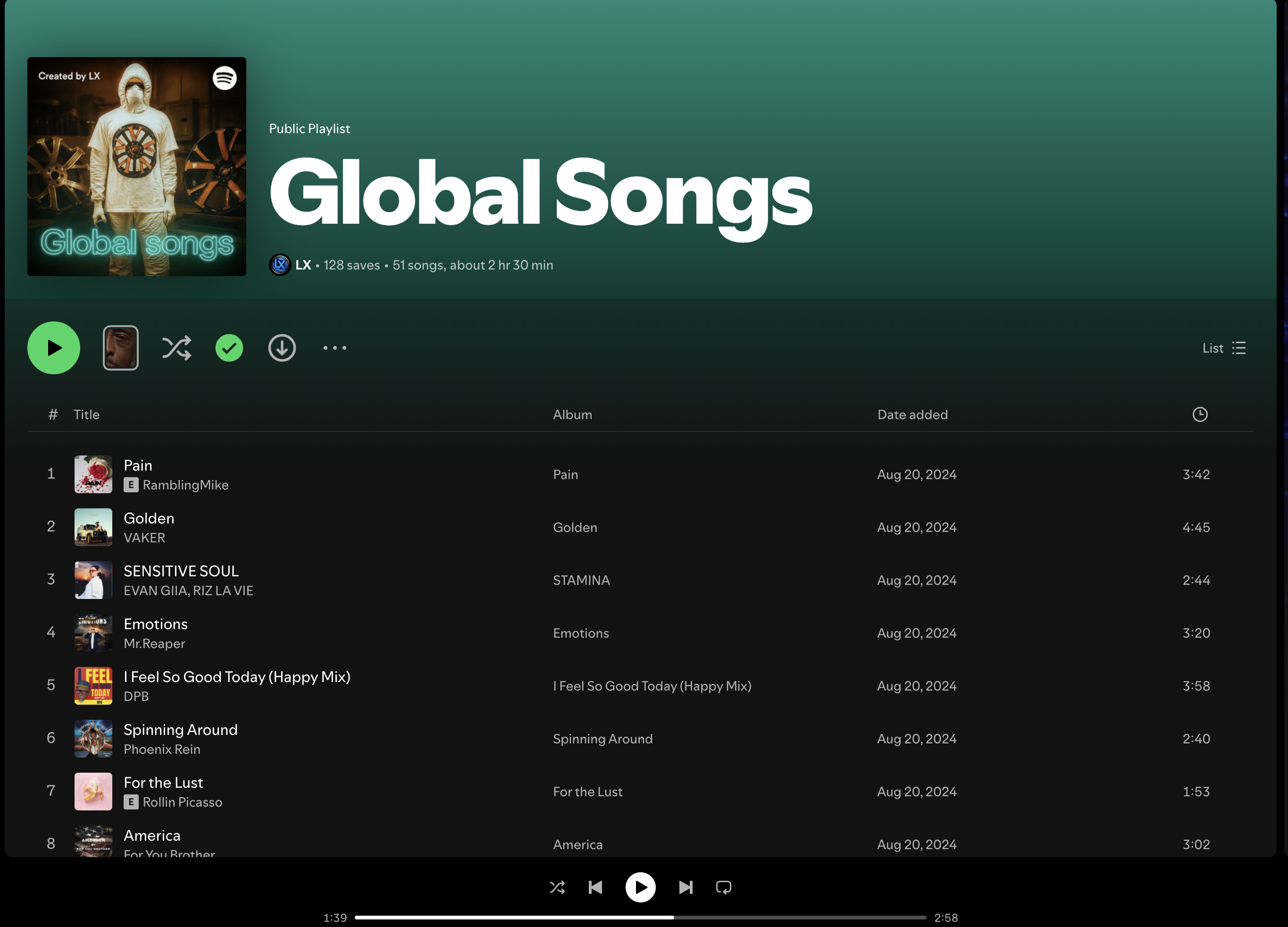
Task: Click the duration clock column icon
Action: 1199,415
